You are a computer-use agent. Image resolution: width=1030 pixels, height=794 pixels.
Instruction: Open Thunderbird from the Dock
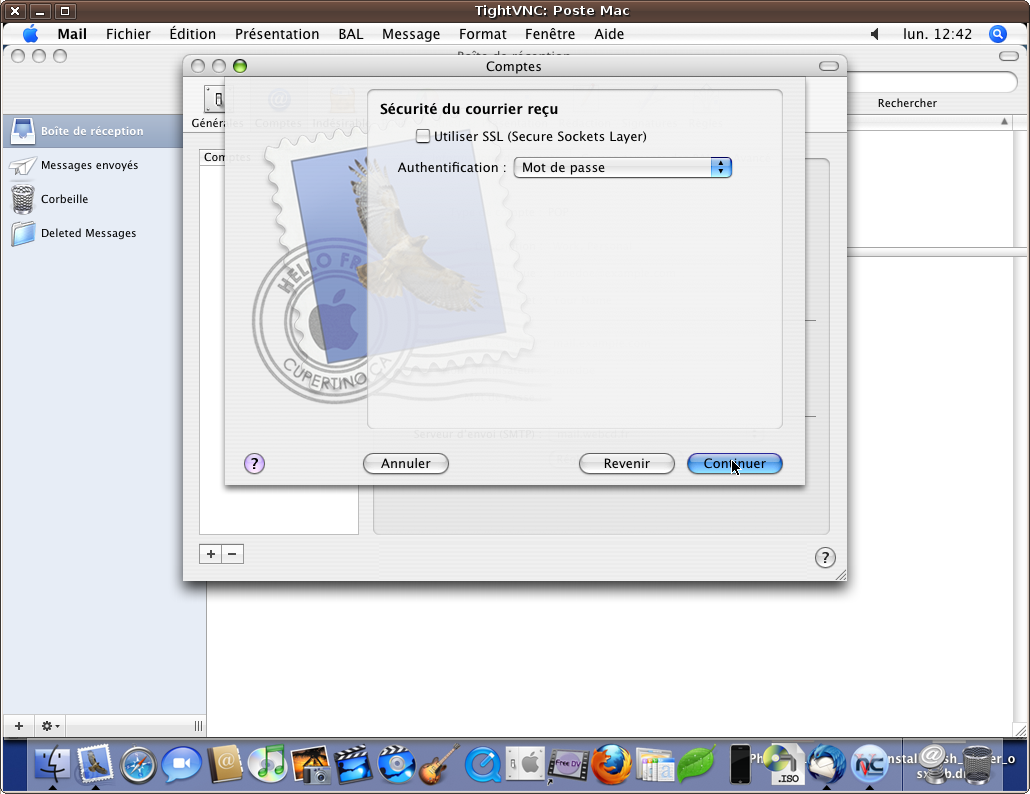pyautogui.click(x=827, y=764)
